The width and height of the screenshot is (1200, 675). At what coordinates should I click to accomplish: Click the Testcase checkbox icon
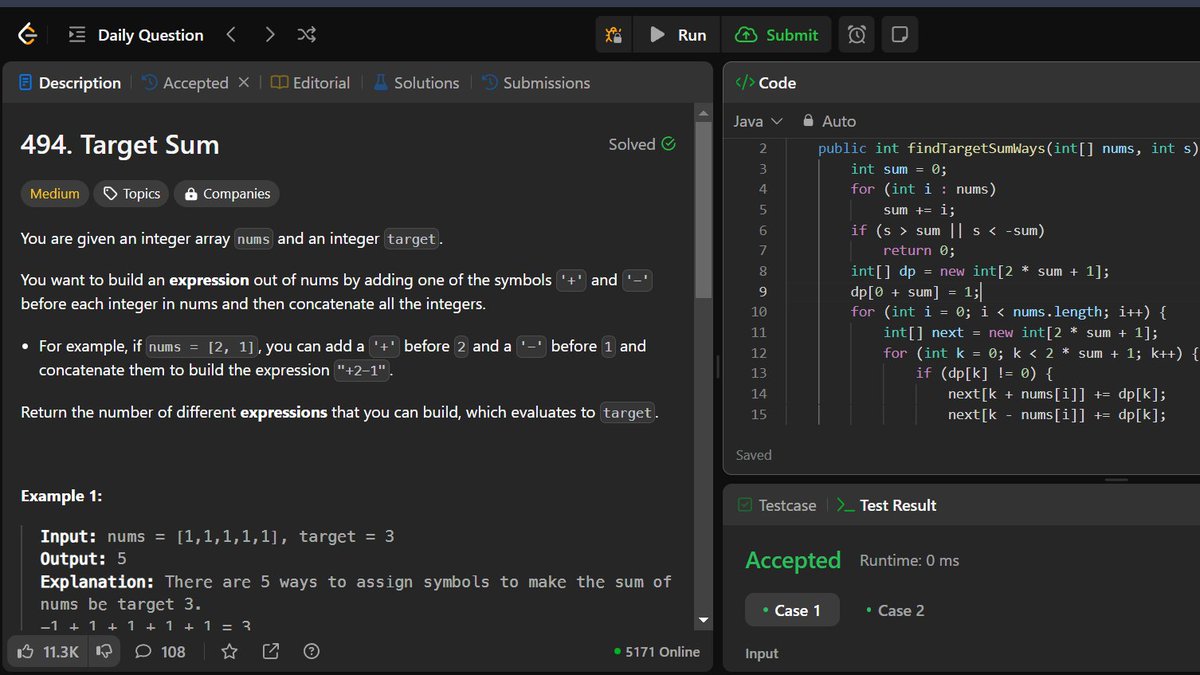click(x=744, y=505)
